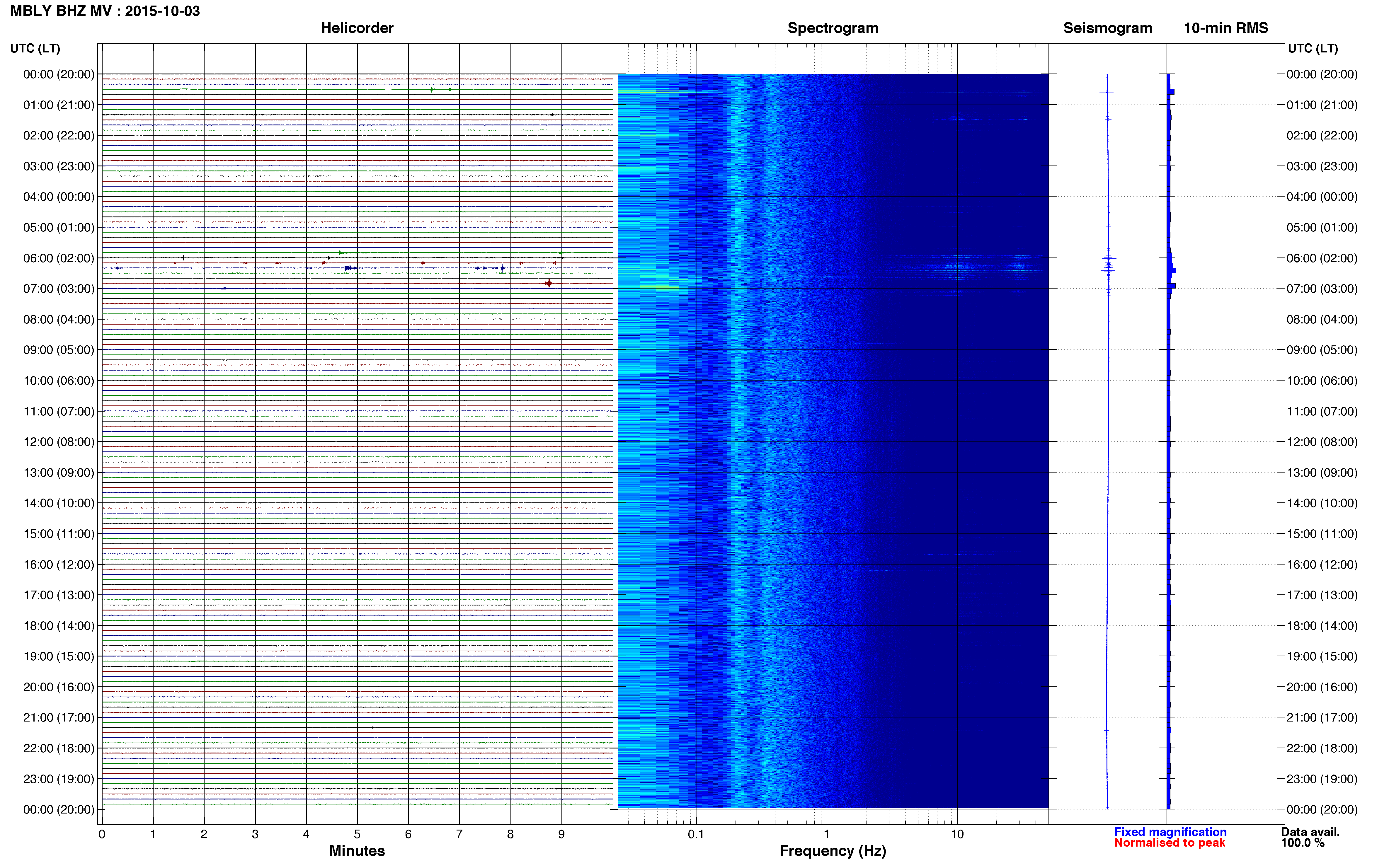Click the largest RMS bar just after 06:00
The width and height of the screenshot is (1389, 868).
click(x=1172, y=270)
